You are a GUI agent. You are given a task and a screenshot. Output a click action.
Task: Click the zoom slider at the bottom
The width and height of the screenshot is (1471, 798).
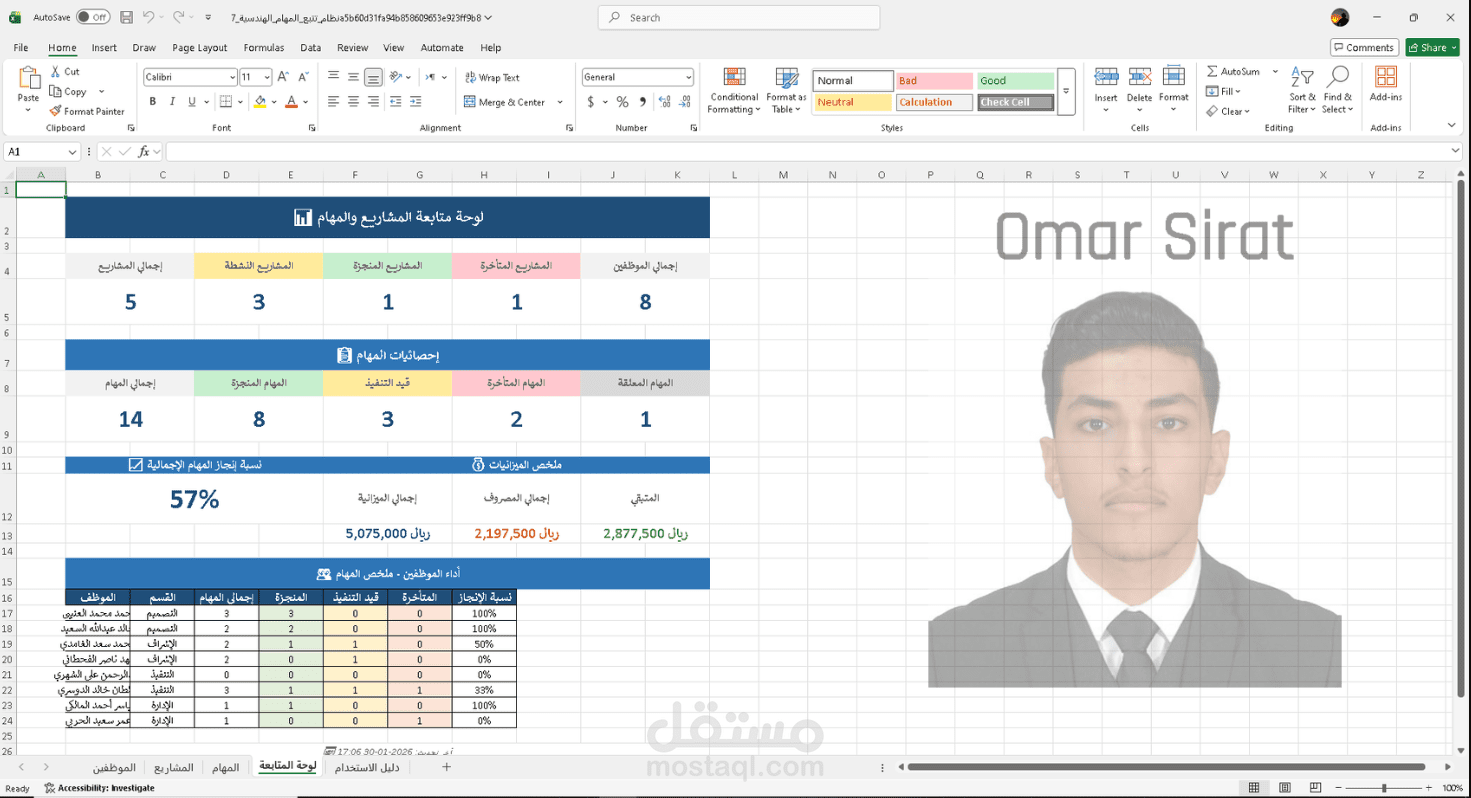tap(1384, 788)
